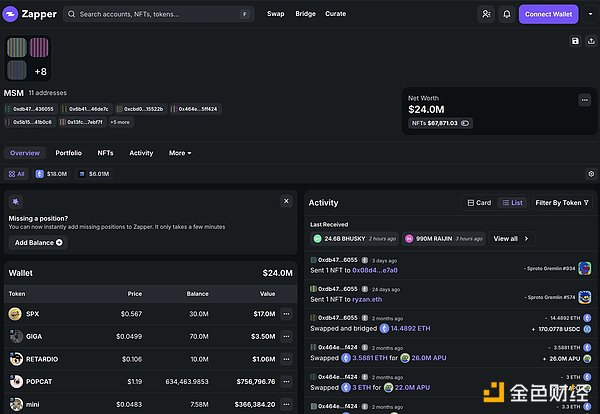
Task: Open Sproto Gremlin #934 NFT thumbnail
Action: coord(585,268)
